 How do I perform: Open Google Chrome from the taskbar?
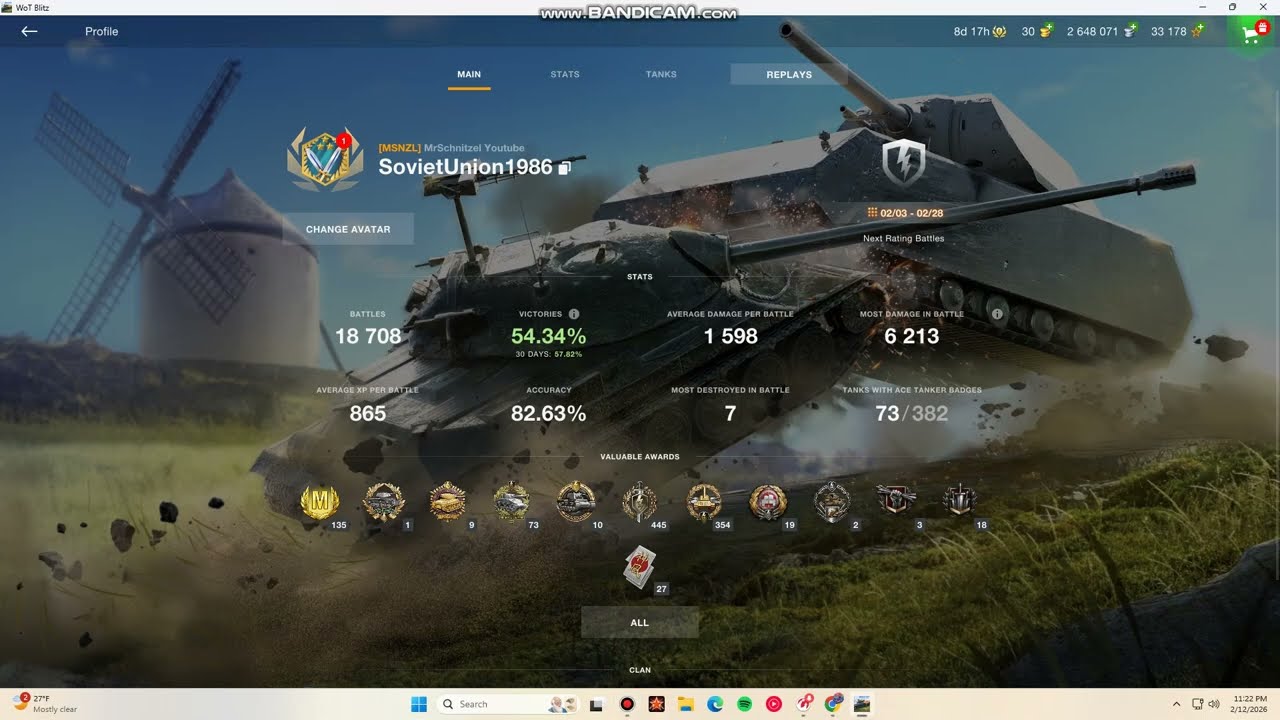pos(833,704)
